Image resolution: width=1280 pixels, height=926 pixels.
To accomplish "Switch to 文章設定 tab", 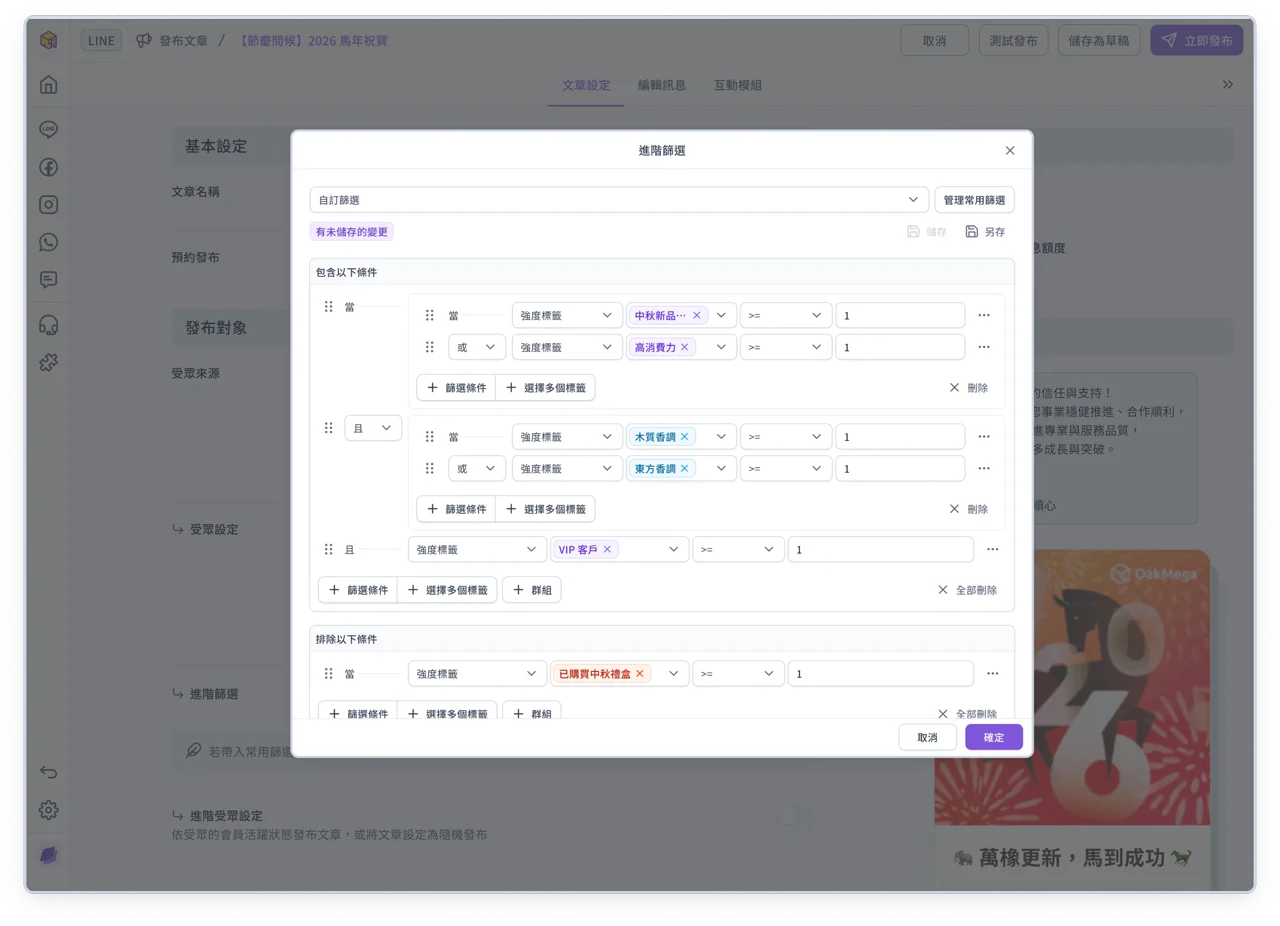I will pyautogui.click(x=586, y=85).
